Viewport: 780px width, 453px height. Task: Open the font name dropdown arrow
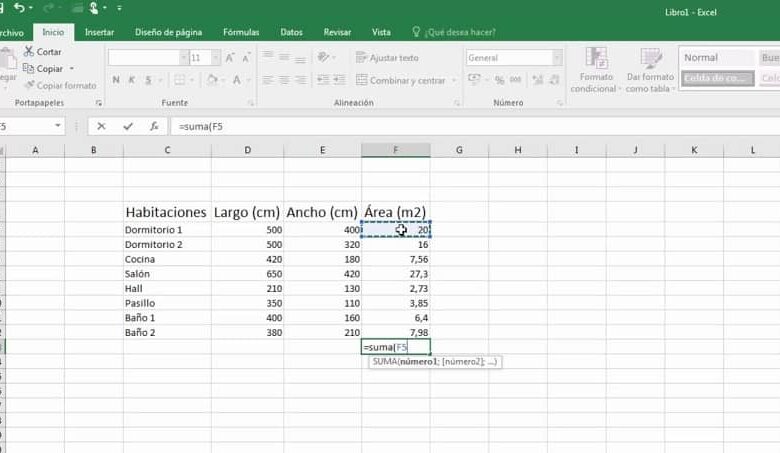pos(184,58)
